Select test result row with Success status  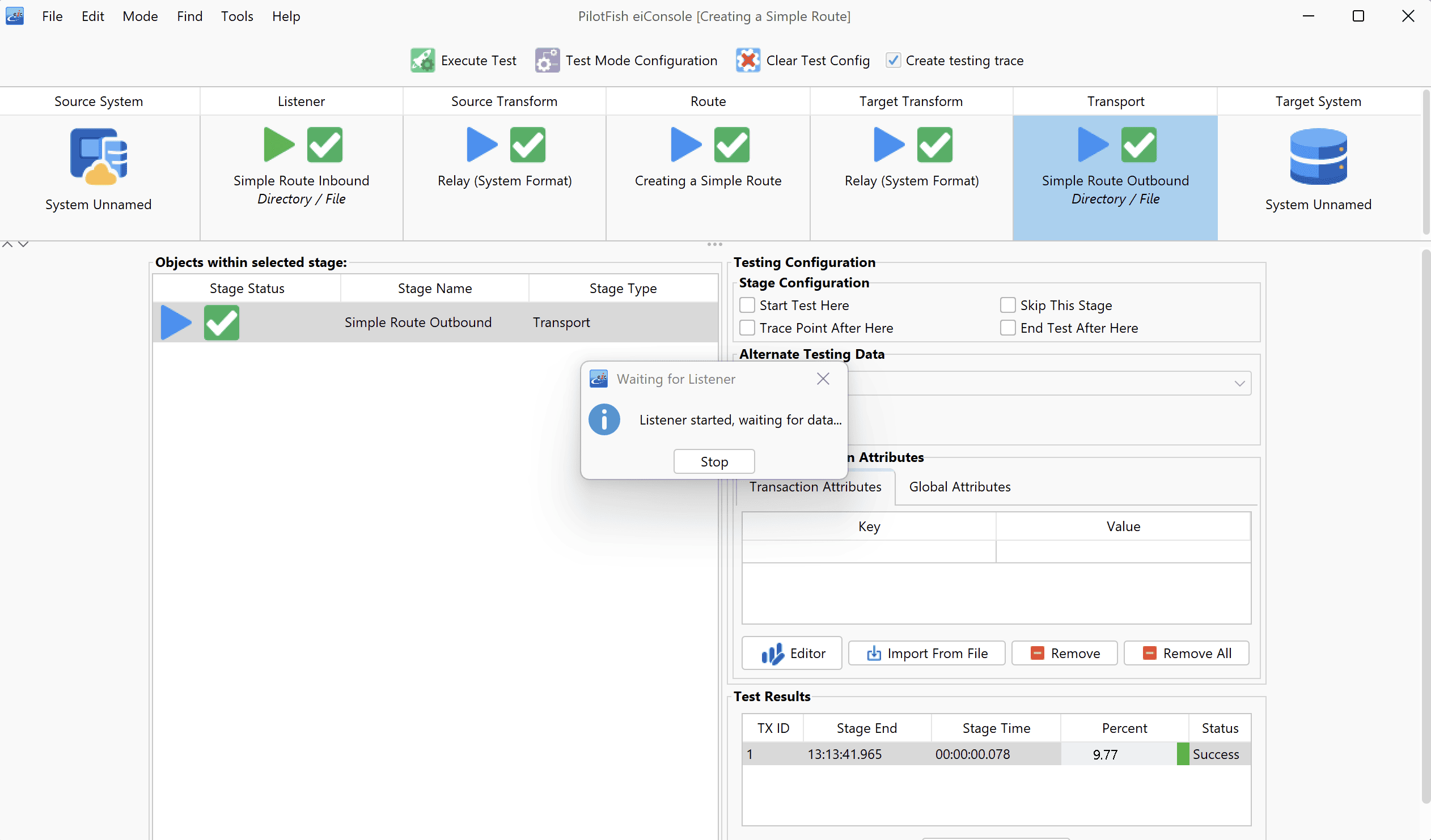997,754
